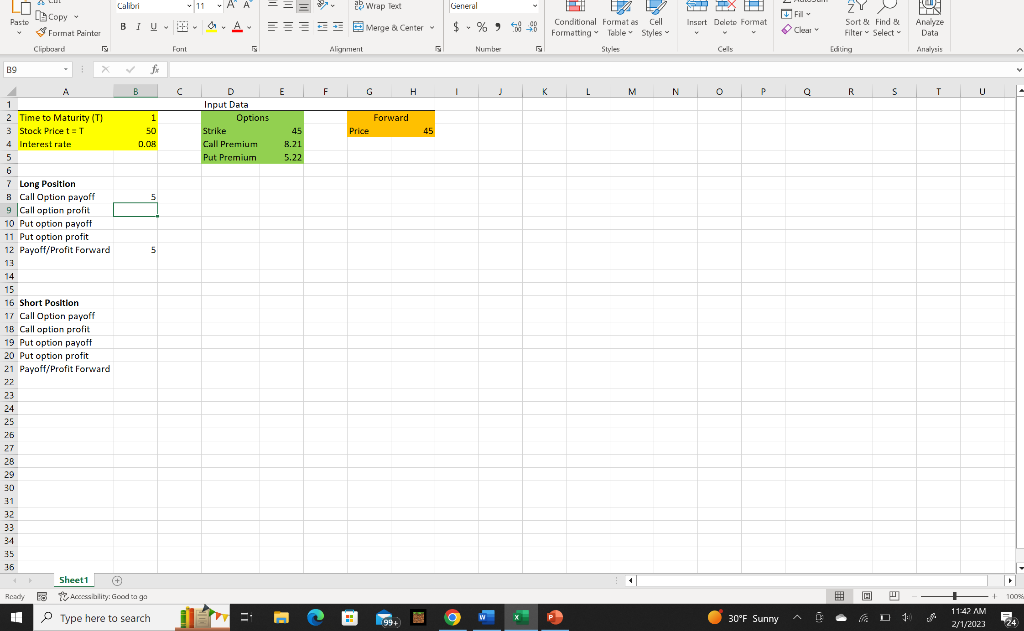Apply Merge & Center to selection

point(392,26)
